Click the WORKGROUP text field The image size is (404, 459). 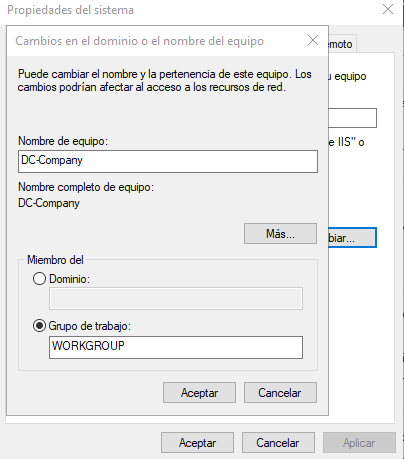[x=176, y=347]
